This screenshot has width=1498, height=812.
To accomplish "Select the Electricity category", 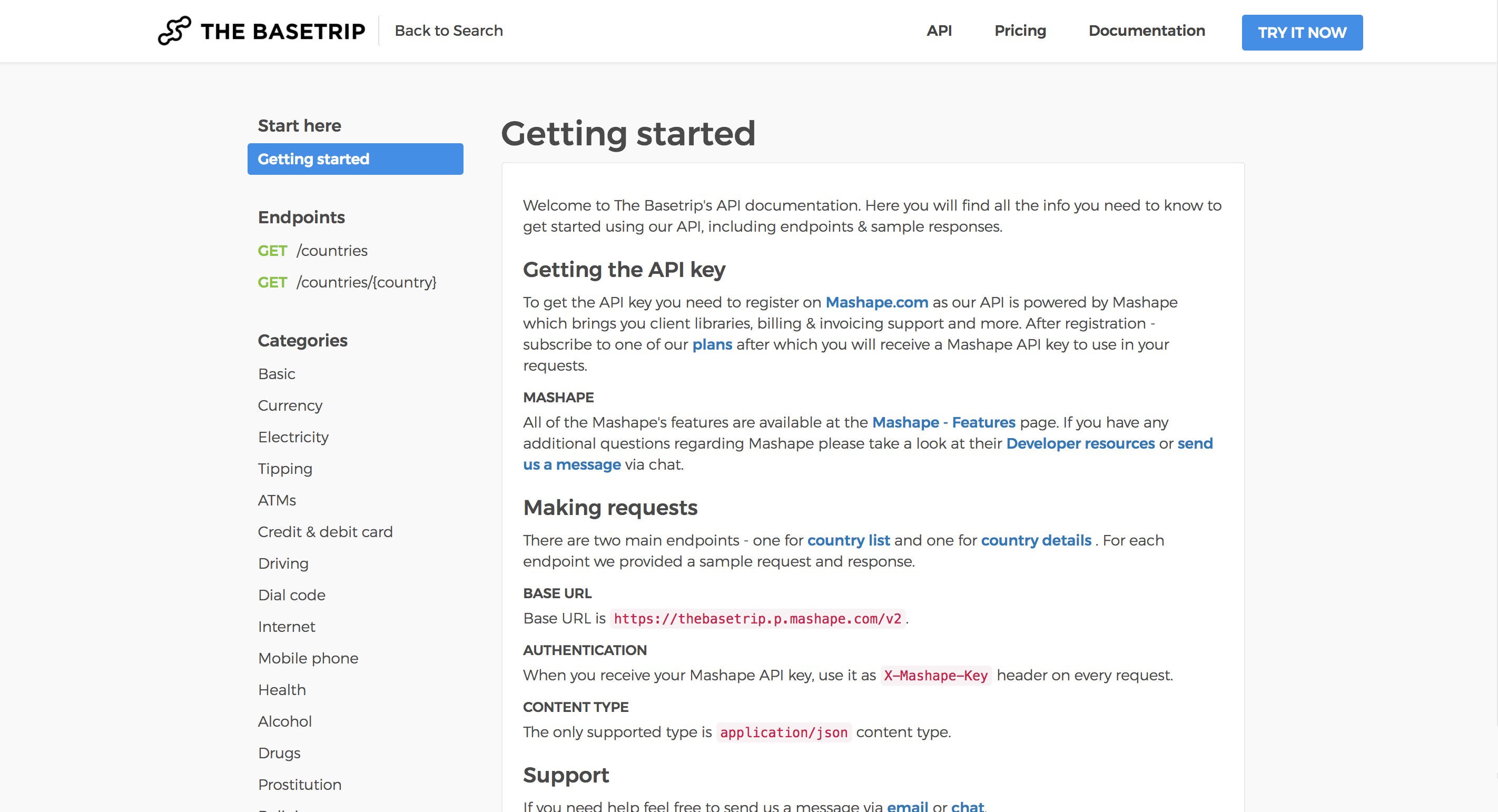I will click(x=293, y=437).
